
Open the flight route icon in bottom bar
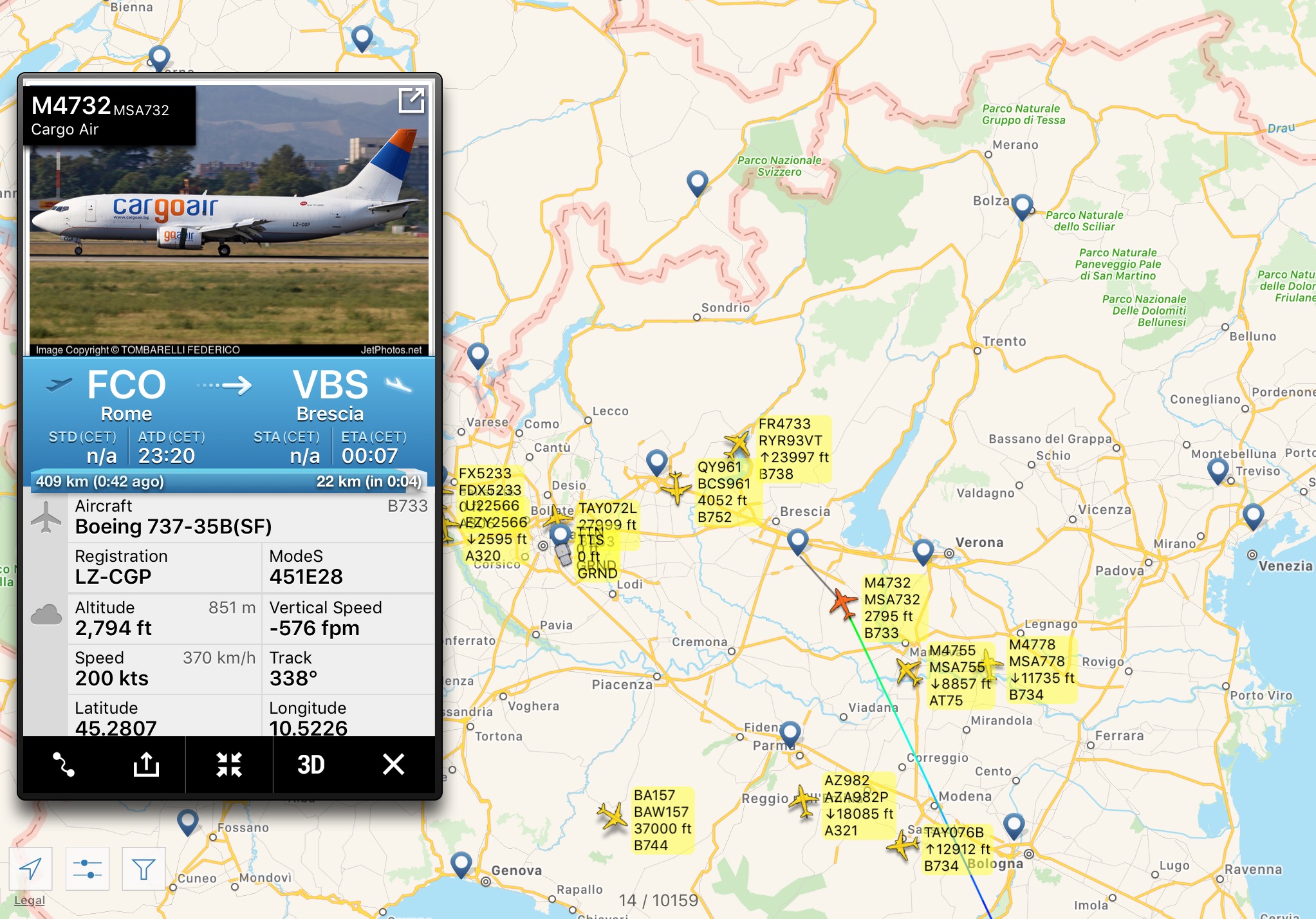[x=64, y=765]
